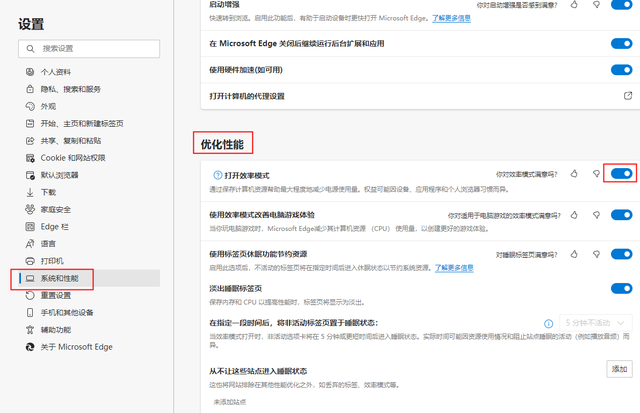Click 从不让这些站点进入睡眠状态 label

258,371
